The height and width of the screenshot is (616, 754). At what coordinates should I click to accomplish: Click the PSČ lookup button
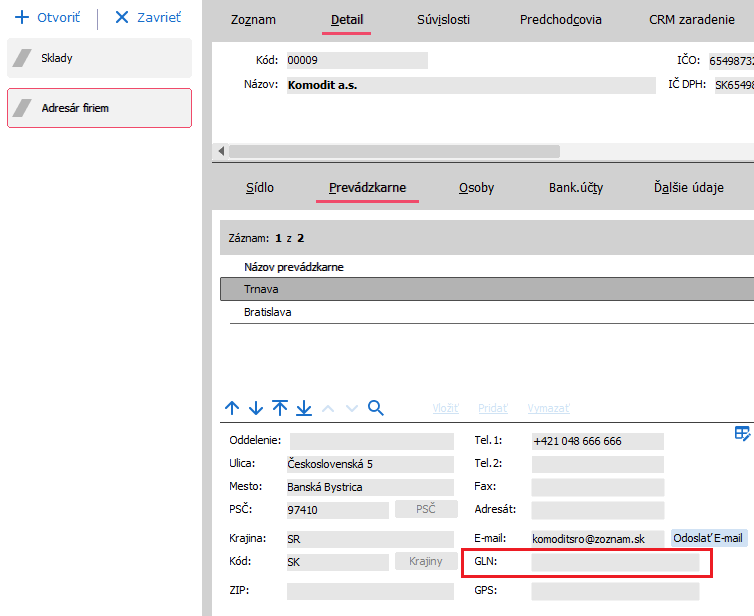[425, 510]
